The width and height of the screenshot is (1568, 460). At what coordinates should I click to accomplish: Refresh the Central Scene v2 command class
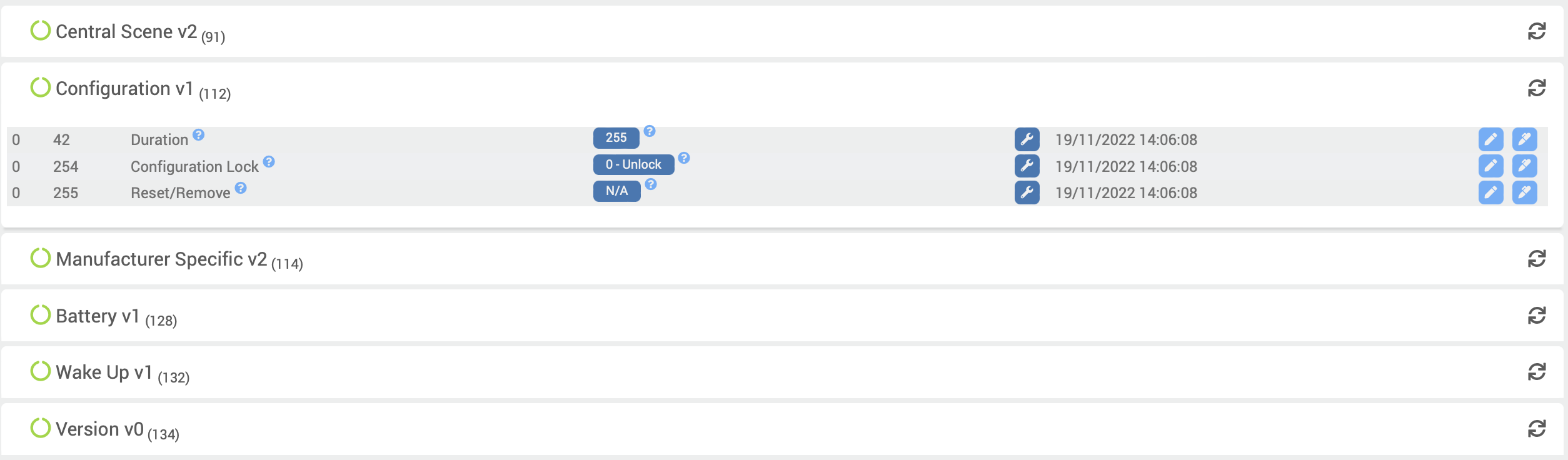coord(1536,31)
